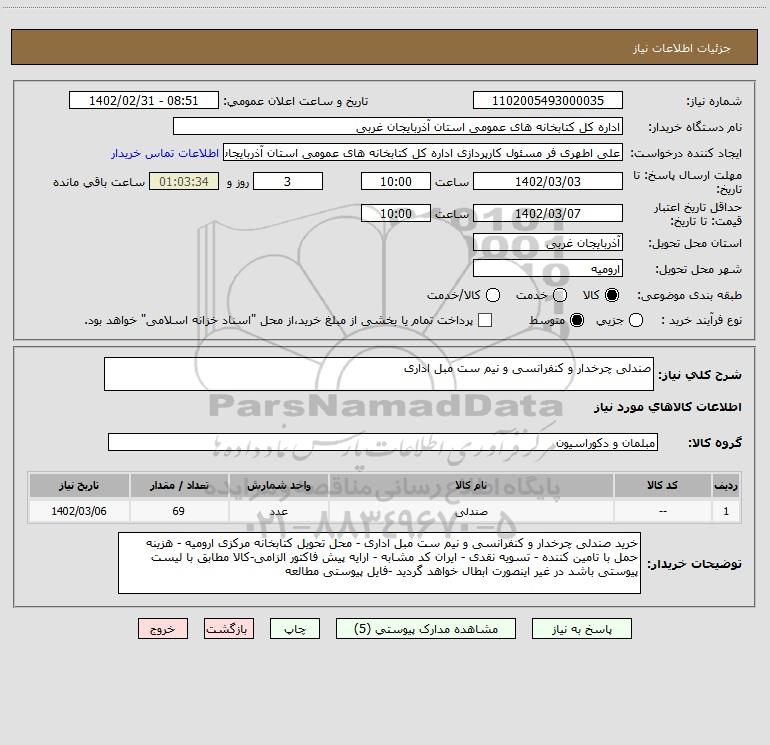Click row number 1 cell
The image size is (770, 745).
726,511
